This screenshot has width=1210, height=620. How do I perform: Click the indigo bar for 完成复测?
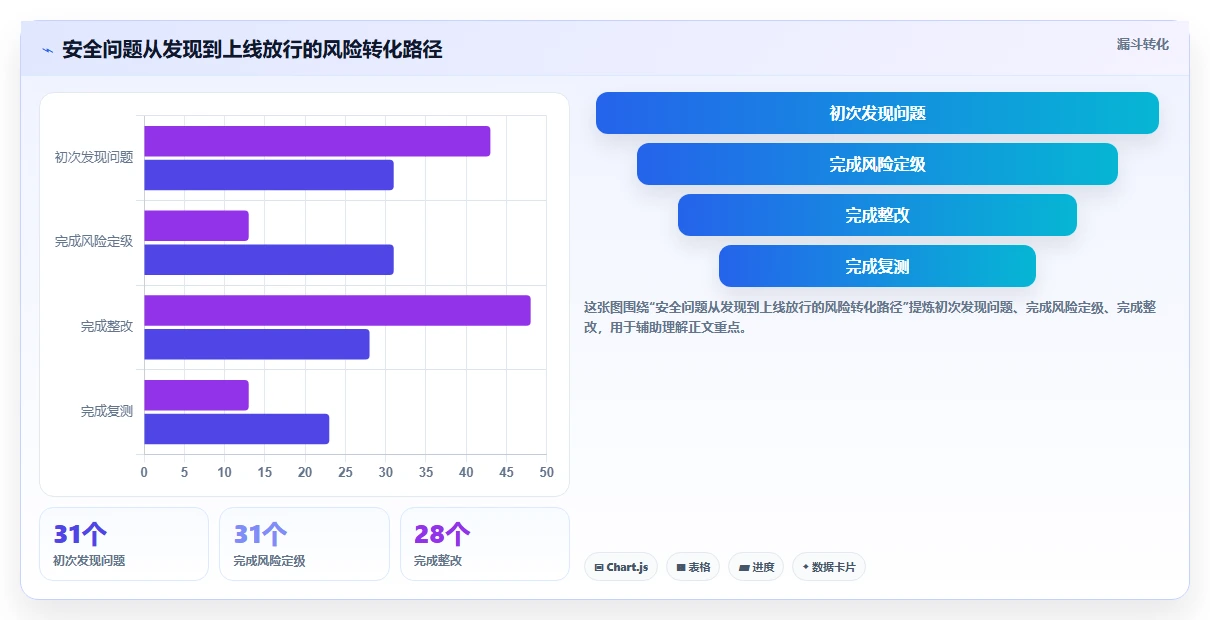point(237,429)
